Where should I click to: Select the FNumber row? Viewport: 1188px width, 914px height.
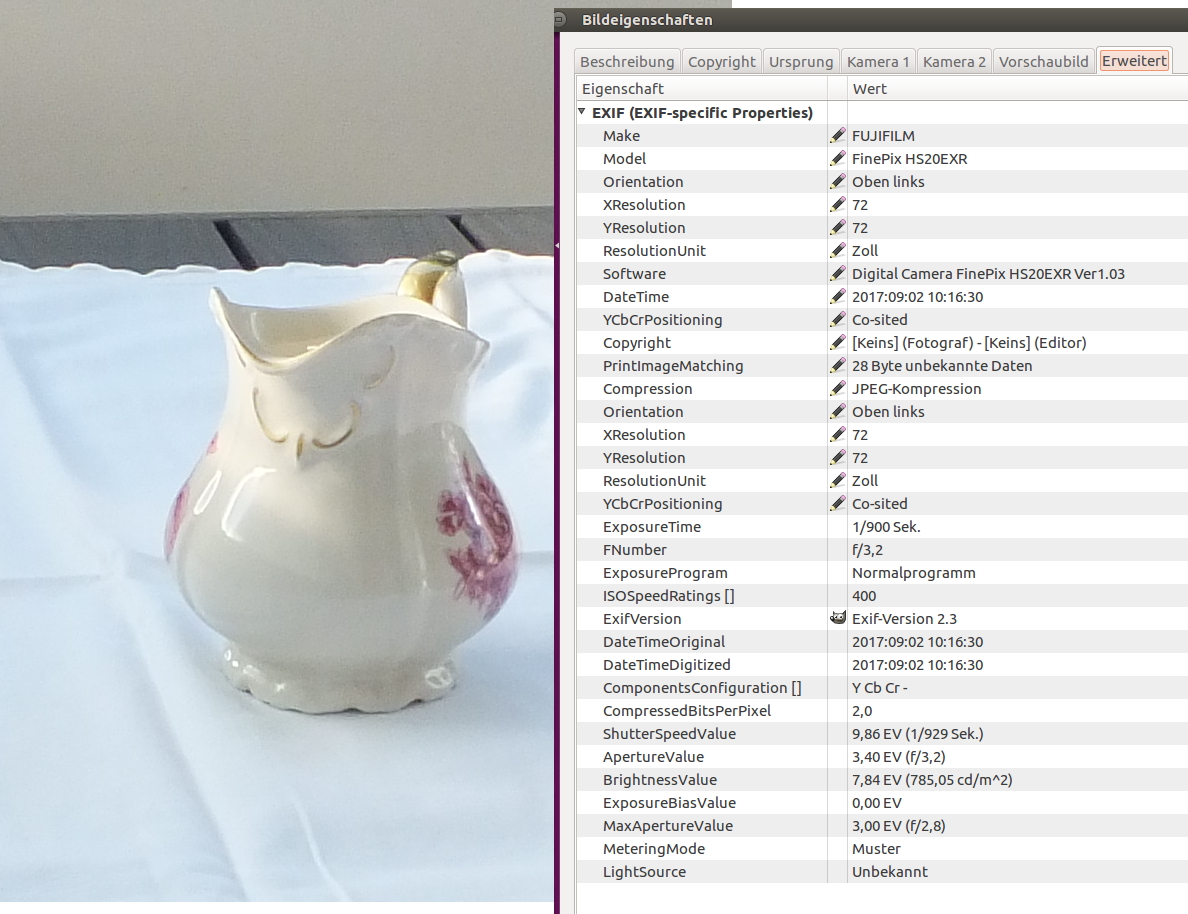(882, 549)
